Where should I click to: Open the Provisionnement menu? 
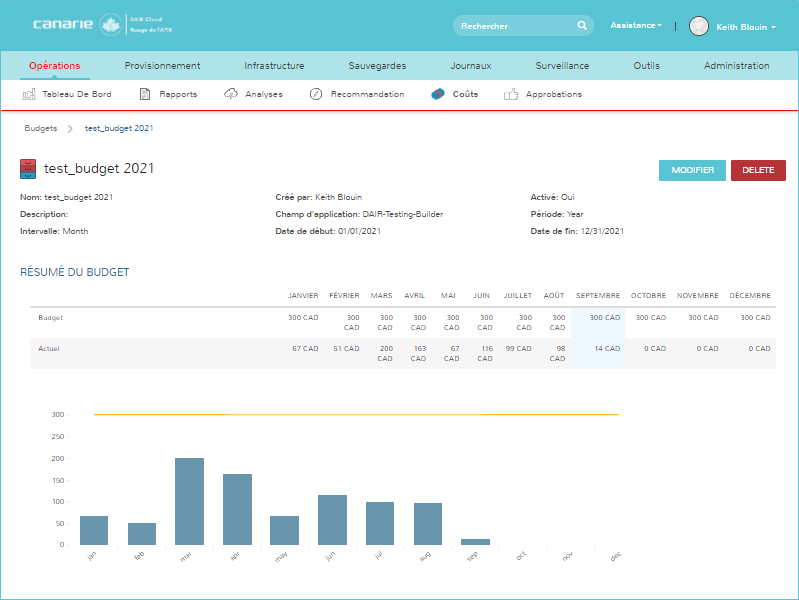pyautogui.click(x=162, y=66)
